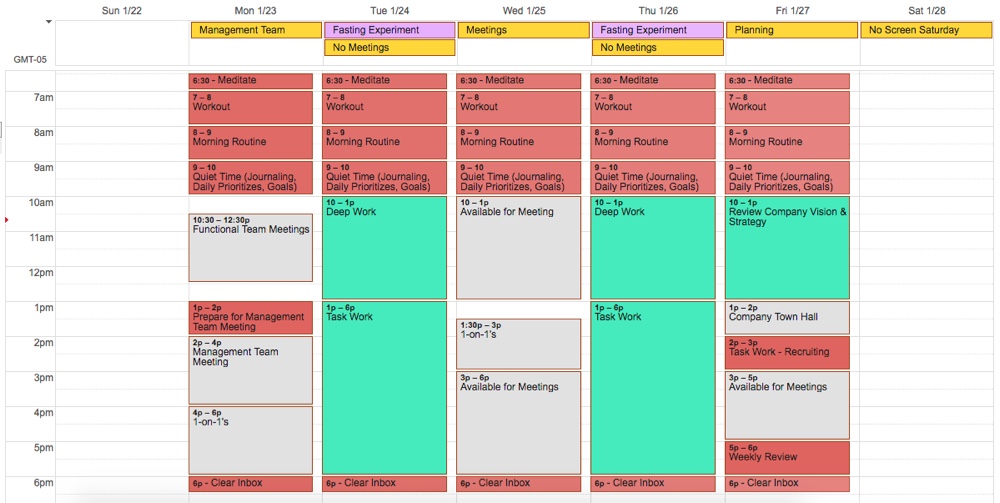Select the Weekly Review event
Screen dimensions: 1000x503
[x=787, y=457]
